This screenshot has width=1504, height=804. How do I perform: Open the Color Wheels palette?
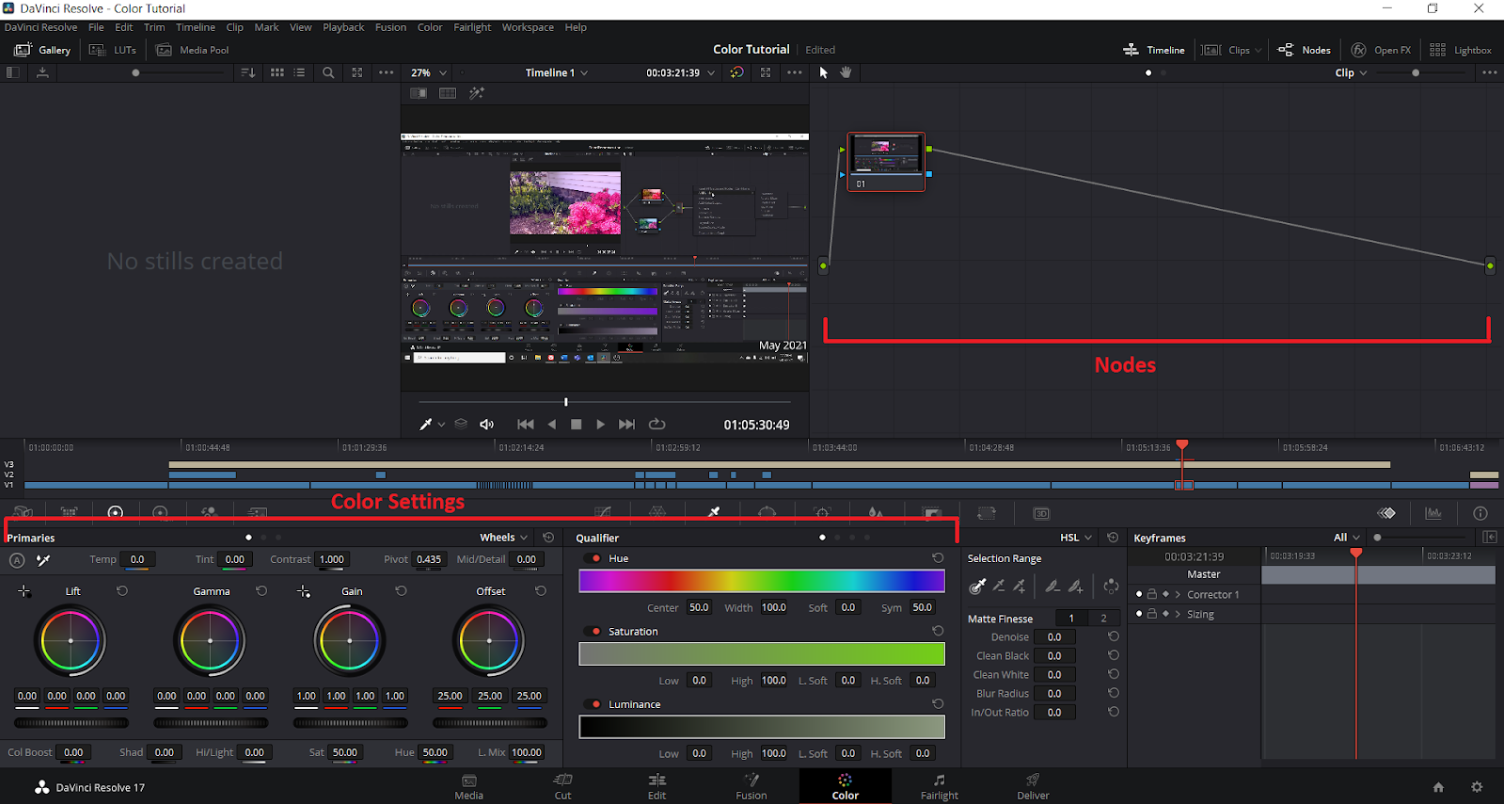(x=115, y=512)
